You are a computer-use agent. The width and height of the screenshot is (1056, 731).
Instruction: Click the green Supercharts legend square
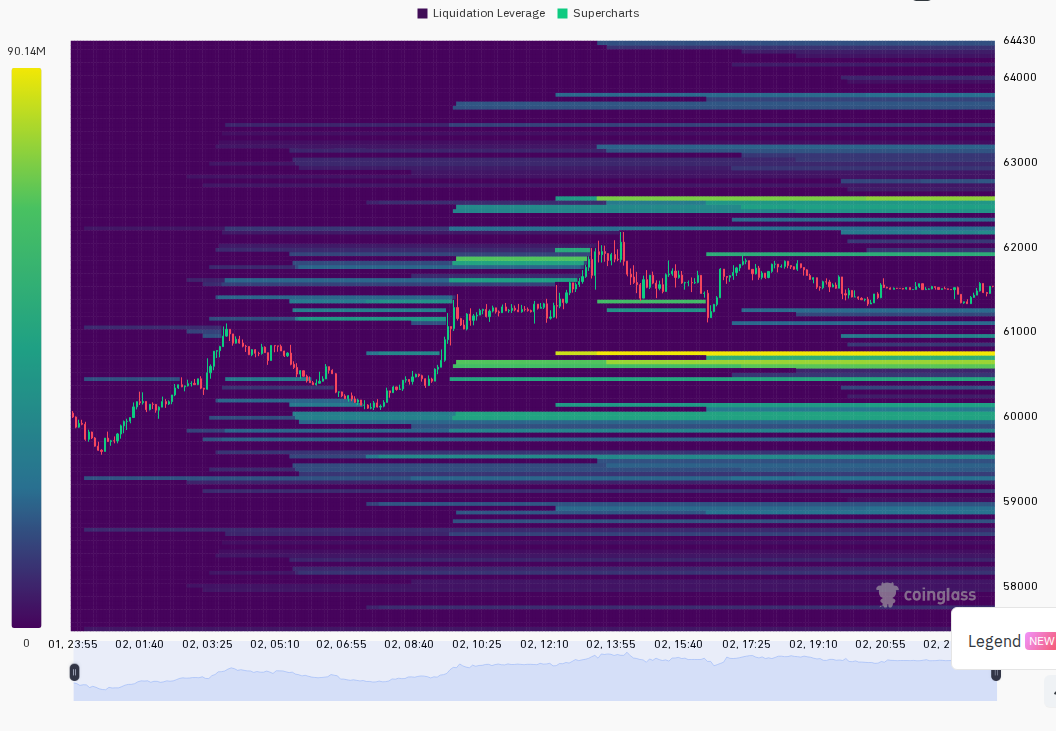coord(563,13)
